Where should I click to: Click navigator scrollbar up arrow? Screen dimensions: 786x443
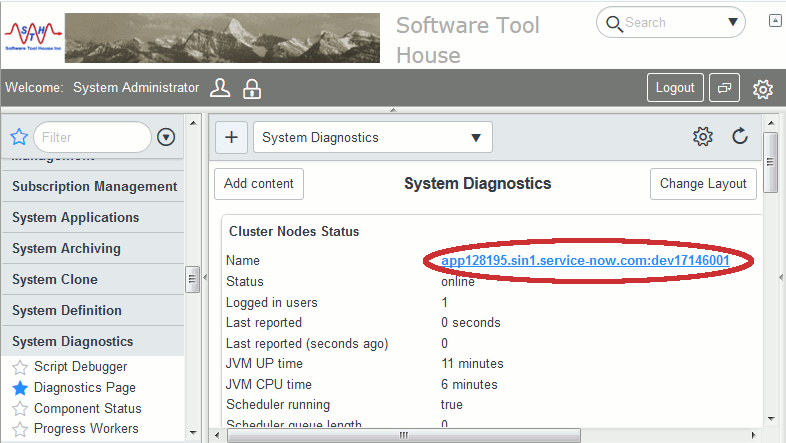pyautogui.click(x=193, y=123)
